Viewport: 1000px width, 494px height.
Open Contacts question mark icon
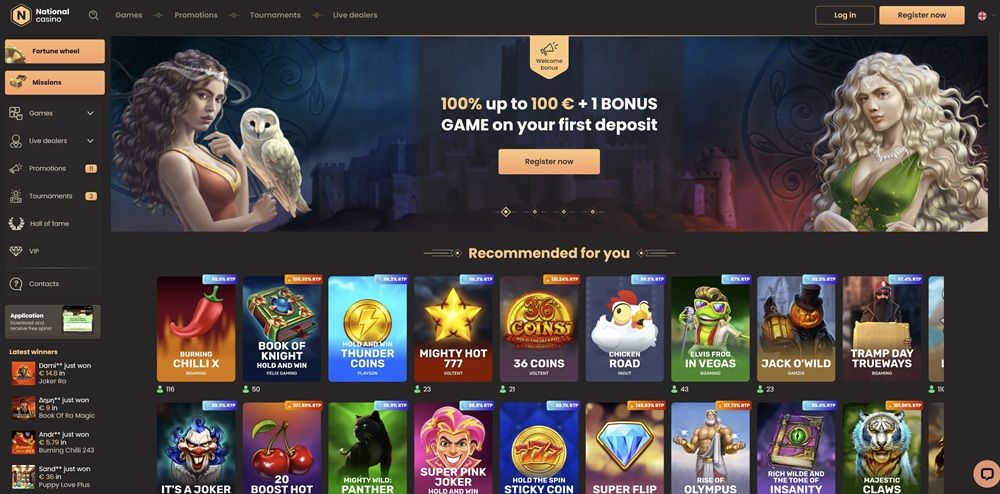(16, 284)
